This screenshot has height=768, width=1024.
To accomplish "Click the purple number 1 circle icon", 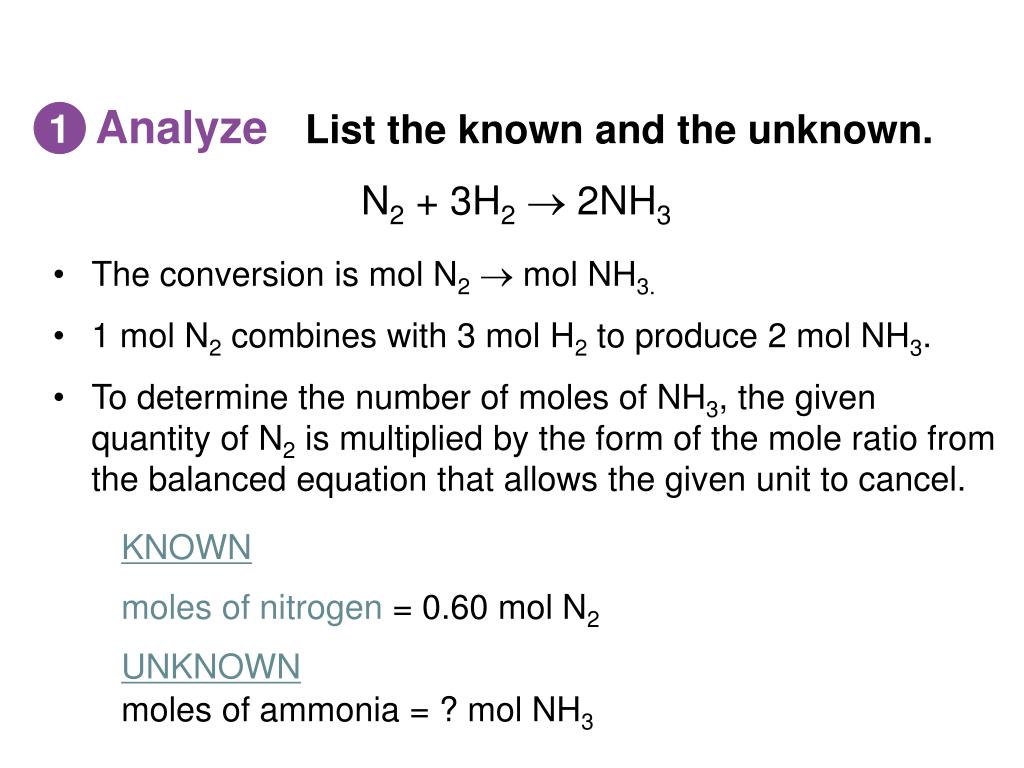I will tap(59, 128).
